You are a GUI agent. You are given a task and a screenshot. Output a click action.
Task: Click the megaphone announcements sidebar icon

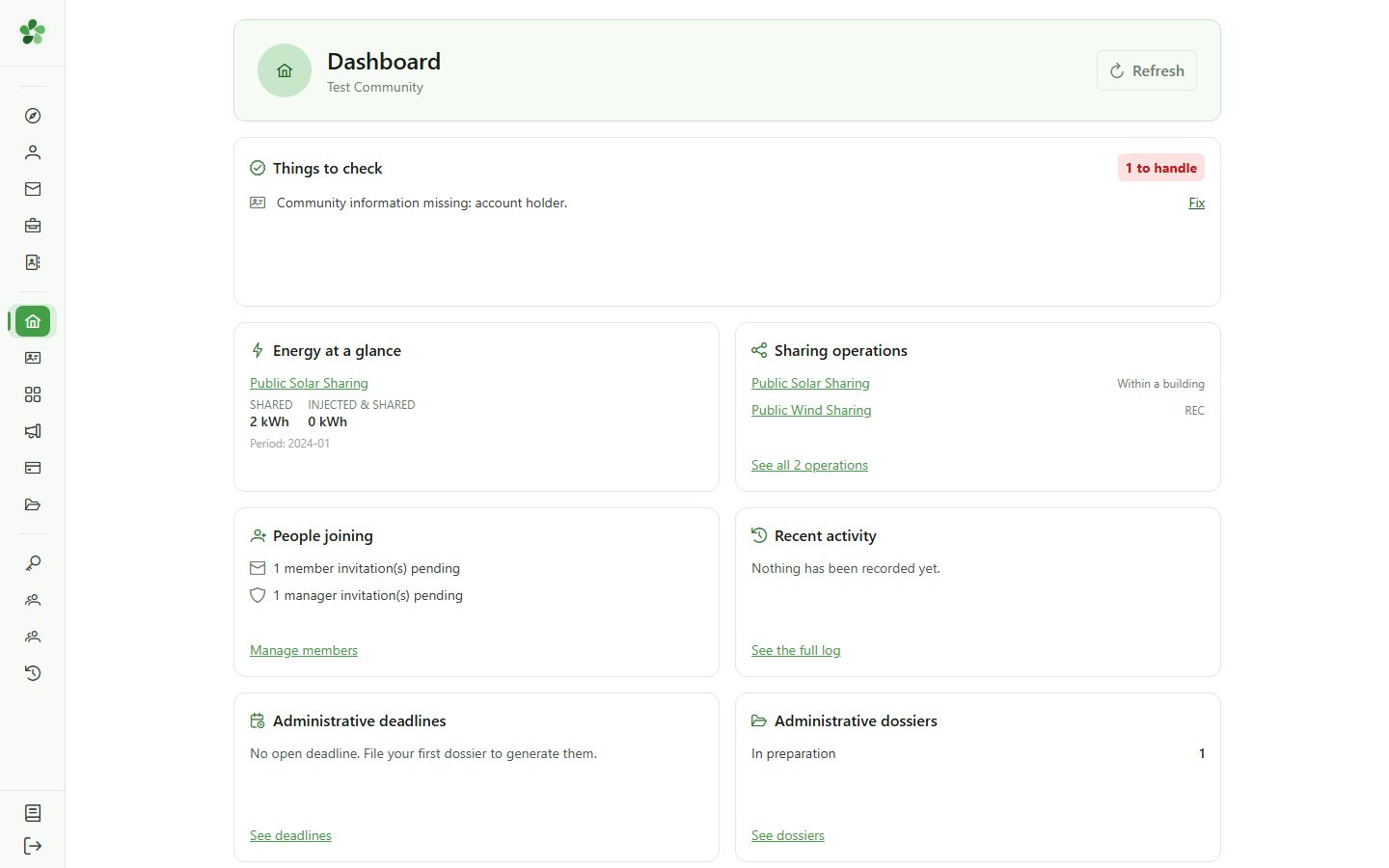[x=33, y=431]
